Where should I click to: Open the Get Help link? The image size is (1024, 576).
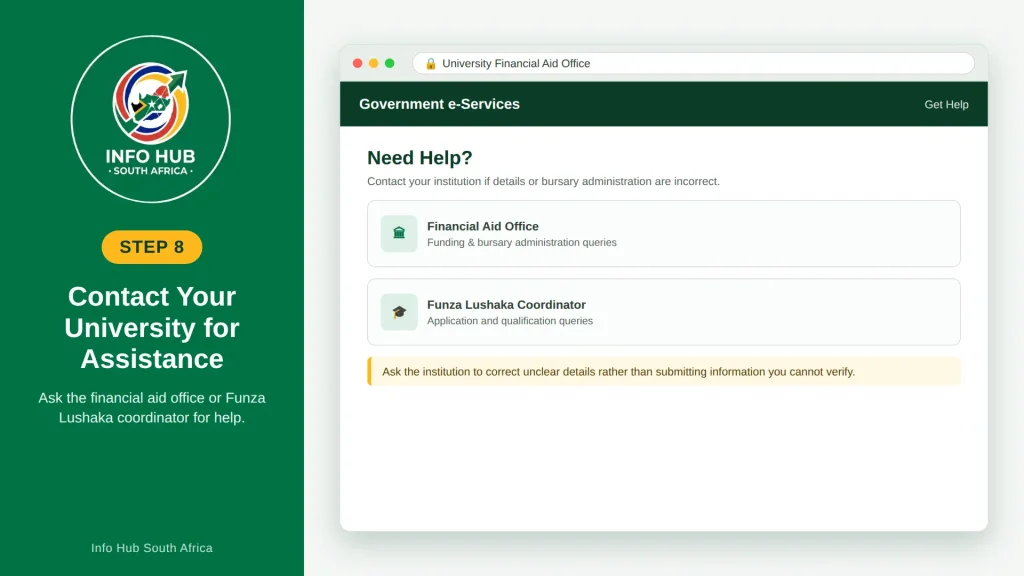tap(946, 104)
